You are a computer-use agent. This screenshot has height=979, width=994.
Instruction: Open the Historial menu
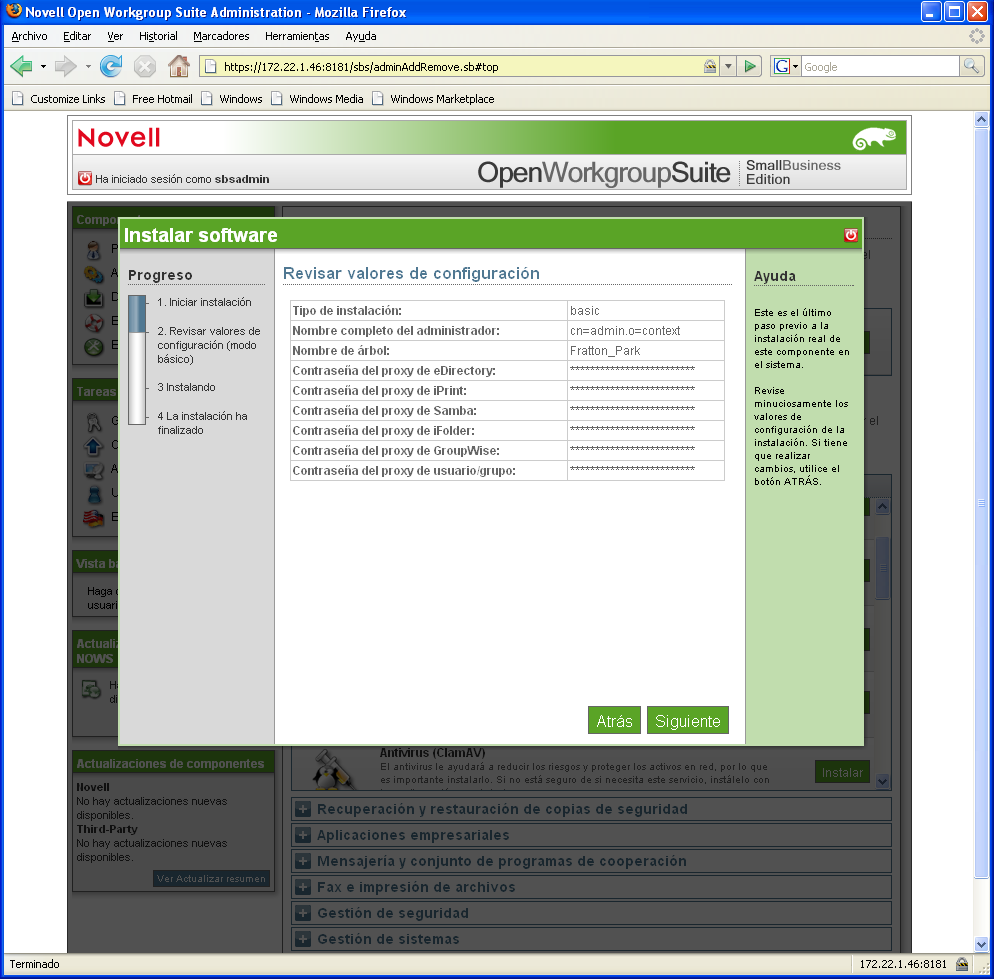(x=158, y=36)
